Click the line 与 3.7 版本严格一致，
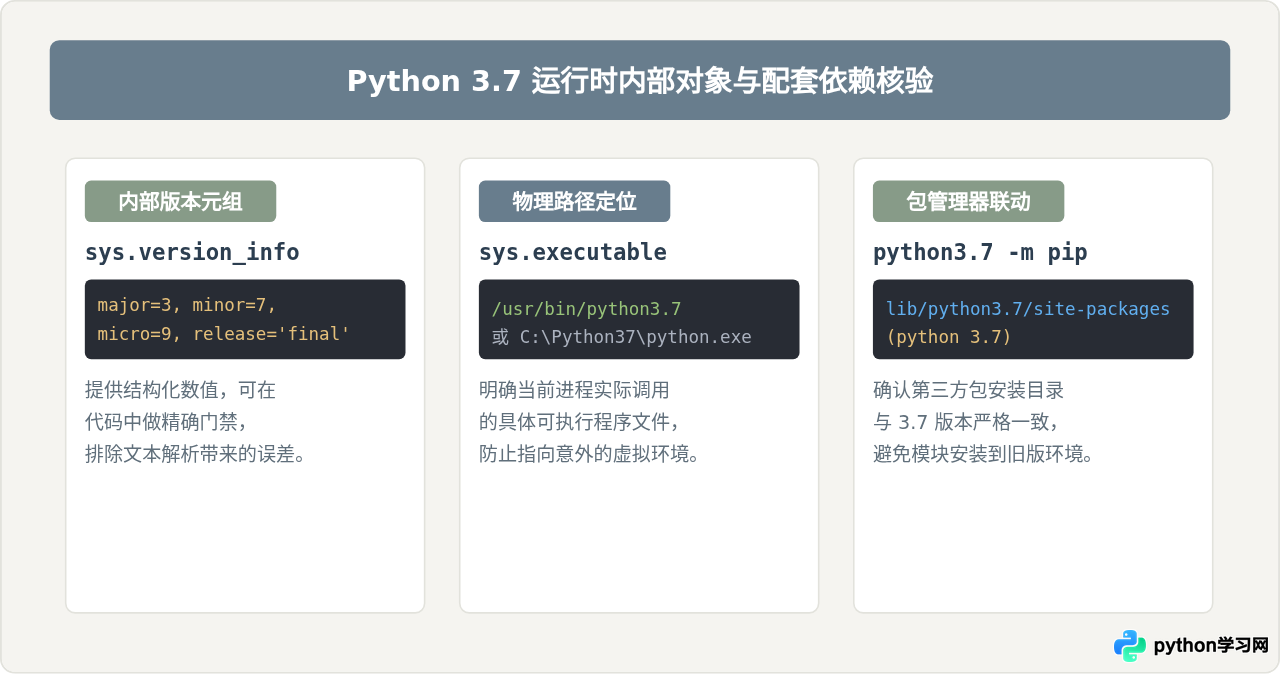Image resolution: width=1280 pixels, height=674 pixels. (x=966, y=422)
